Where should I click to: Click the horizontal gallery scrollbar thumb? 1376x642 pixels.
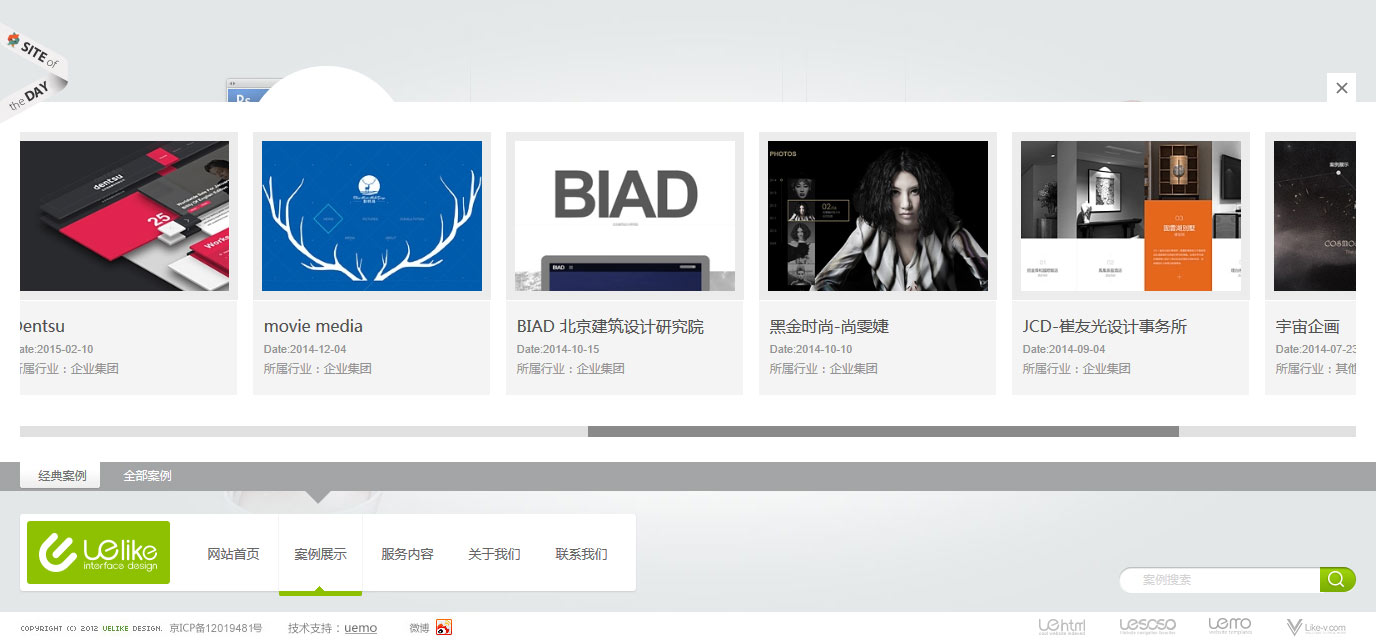883,432
